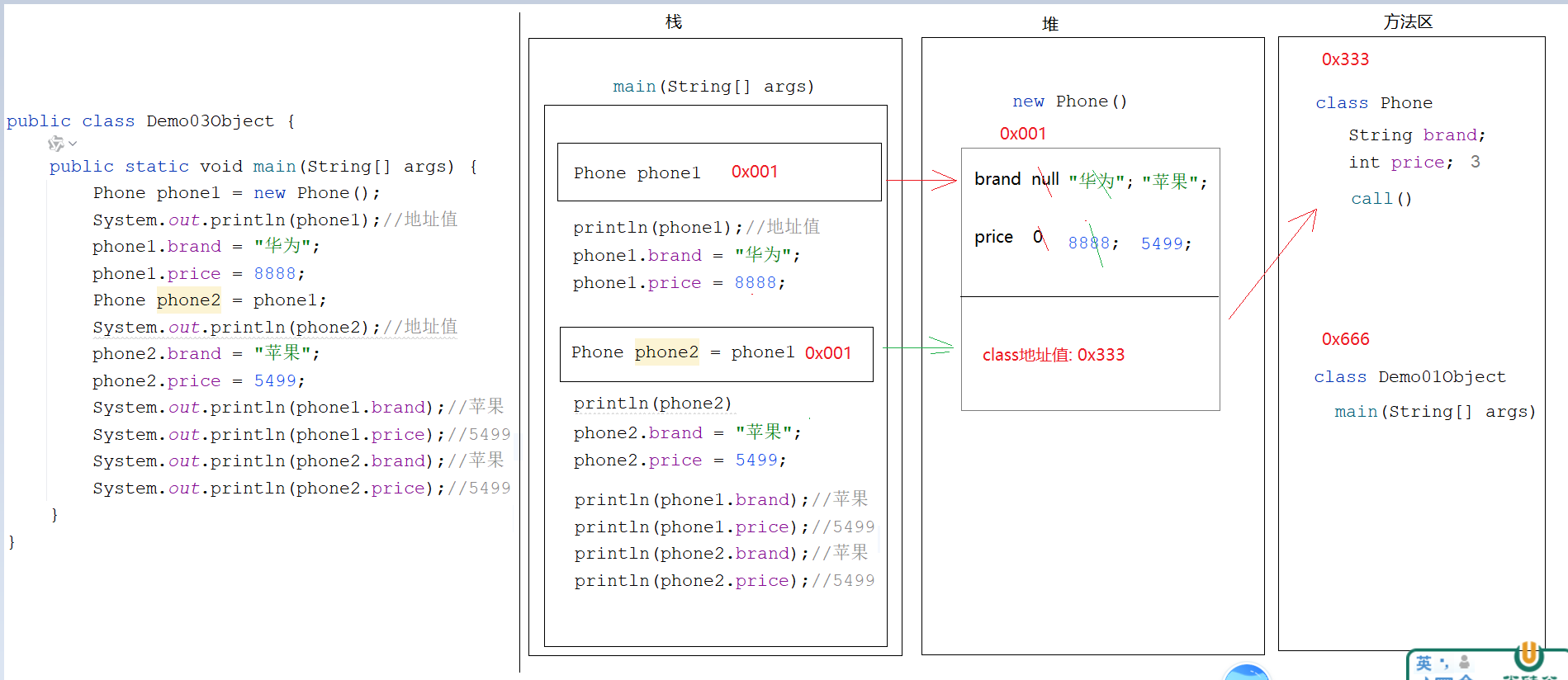Click the Phone phone1 0x001 stack box
The height and width of the screenshot is (680, 1568).
pyautogui.click(x=718, y=172)
